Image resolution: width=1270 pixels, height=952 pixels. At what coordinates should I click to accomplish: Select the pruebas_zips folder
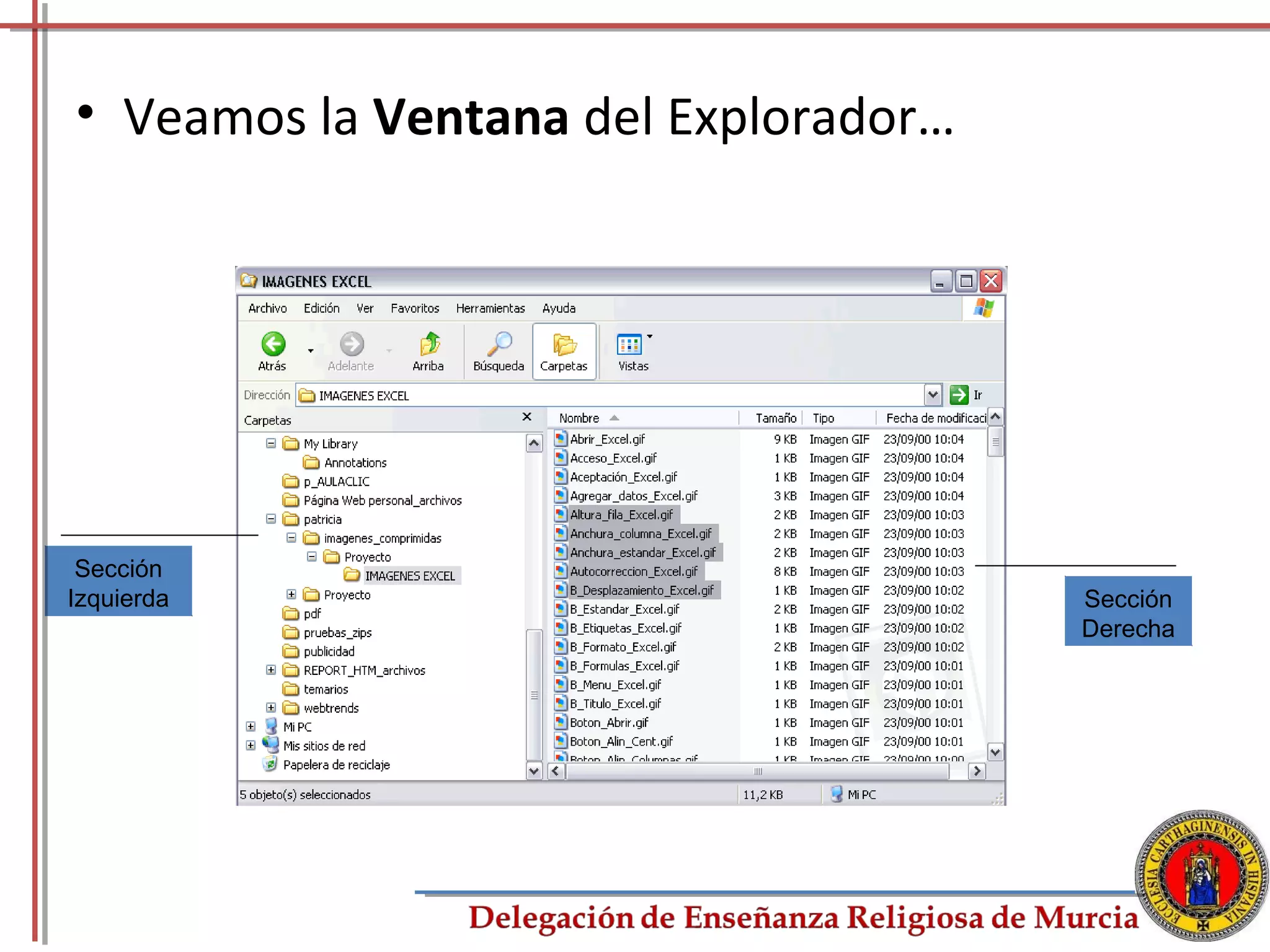[337, 633]
